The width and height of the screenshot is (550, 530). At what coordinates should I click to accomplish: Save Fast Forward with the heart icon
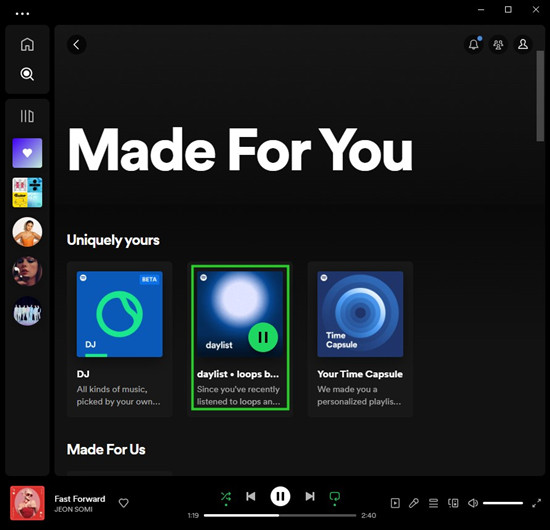tap(123, 503)
